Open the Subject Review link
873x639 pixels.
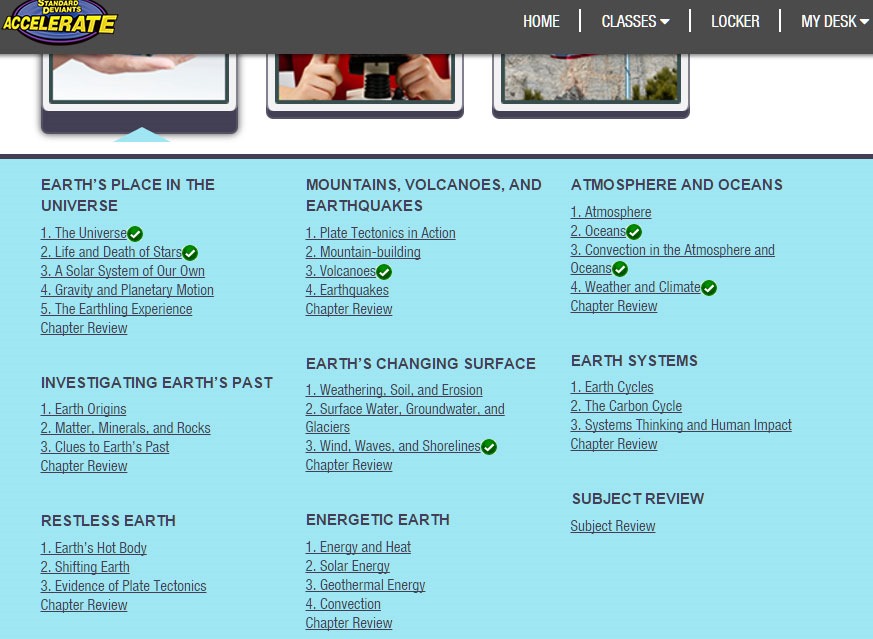pyautogui.click(x=613, y=526)
